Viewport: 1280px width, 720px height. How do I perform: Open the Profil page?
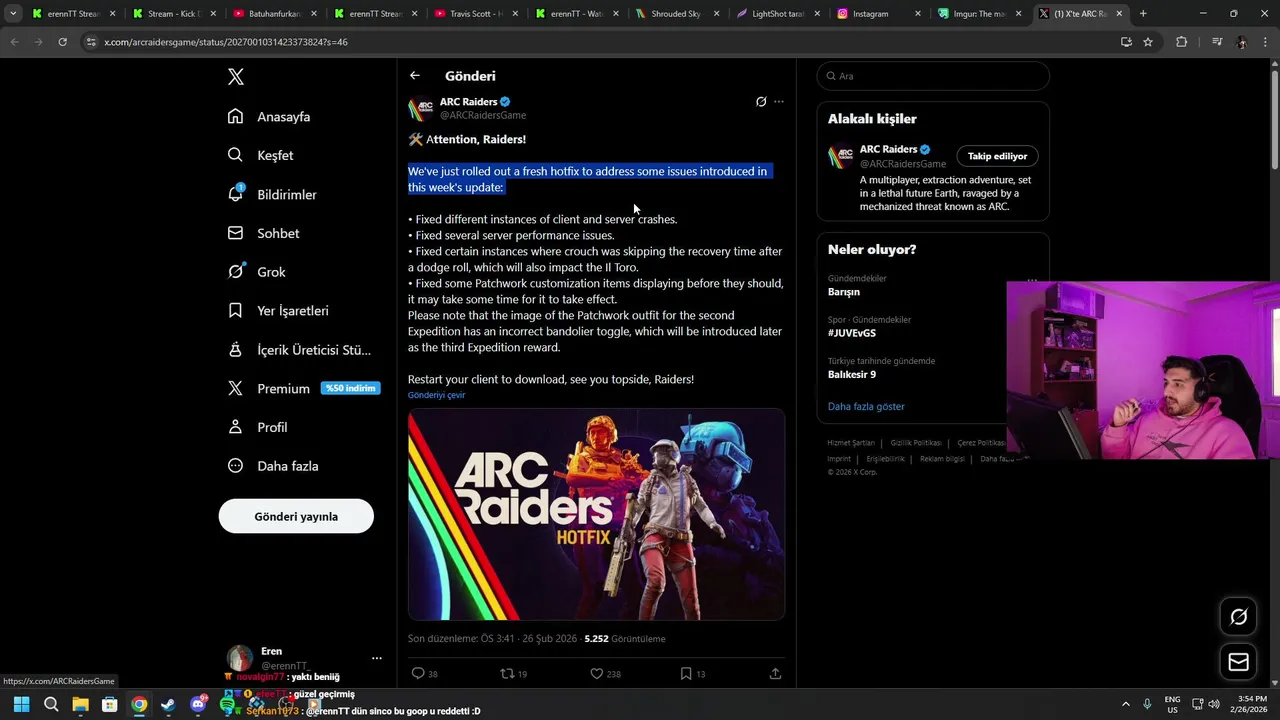click(258, 427)
